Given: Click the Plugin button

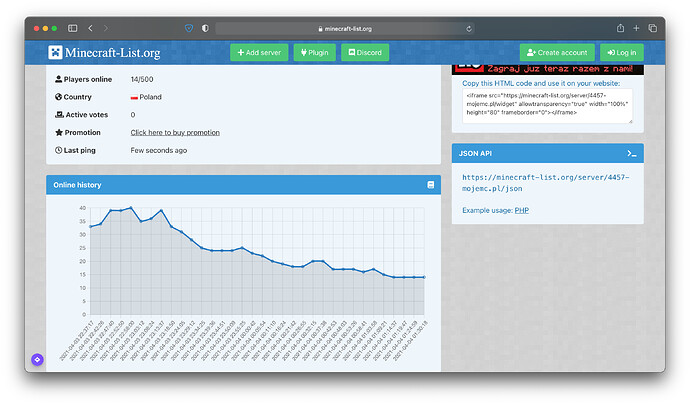Looking at the screenshot, I should coord(313,52).
